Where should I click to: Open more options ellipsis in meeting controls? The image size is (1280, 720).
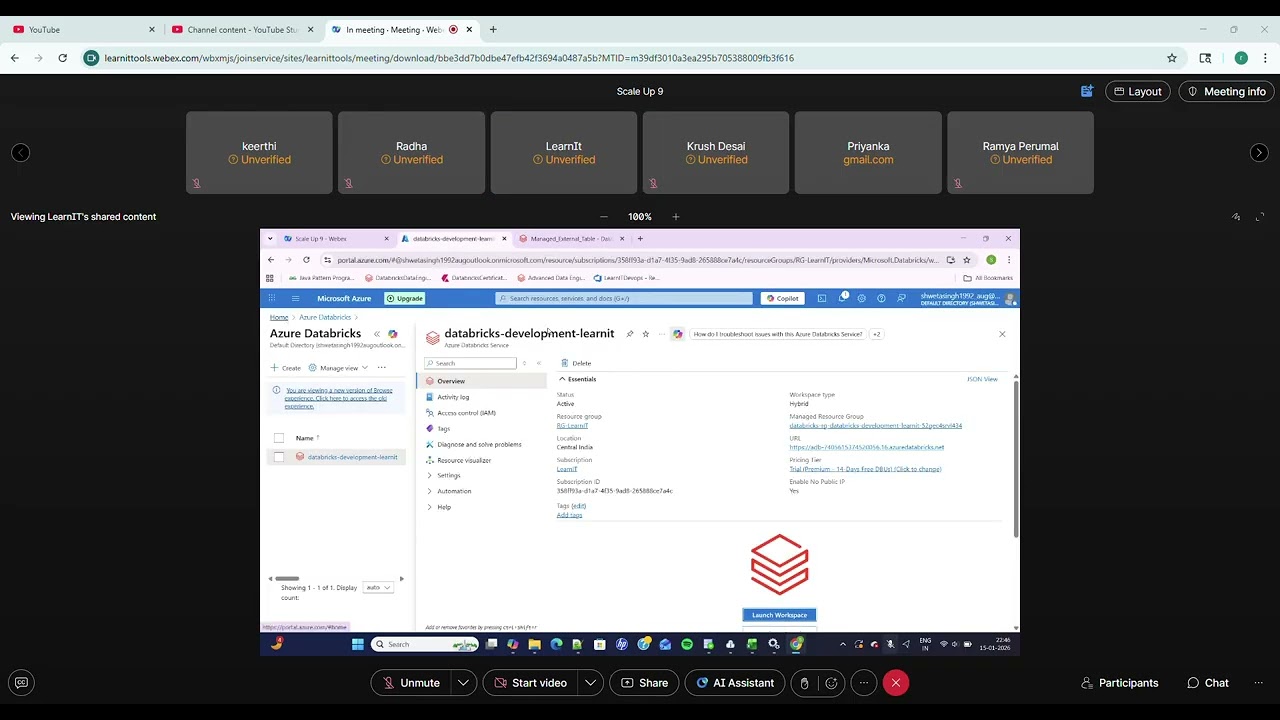click(864, 683)
